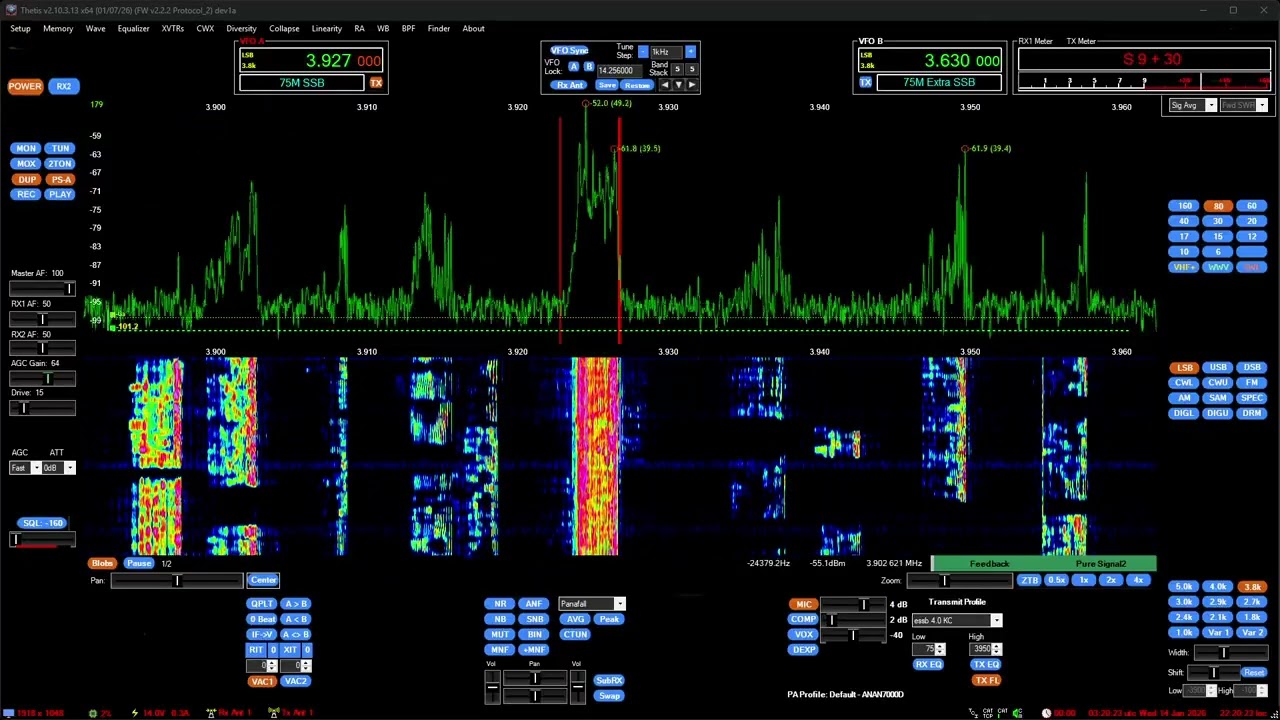The image size is (1280, 720).
Task: Open the ATT 0dB dropdown
Action: [x=57, y=468]
